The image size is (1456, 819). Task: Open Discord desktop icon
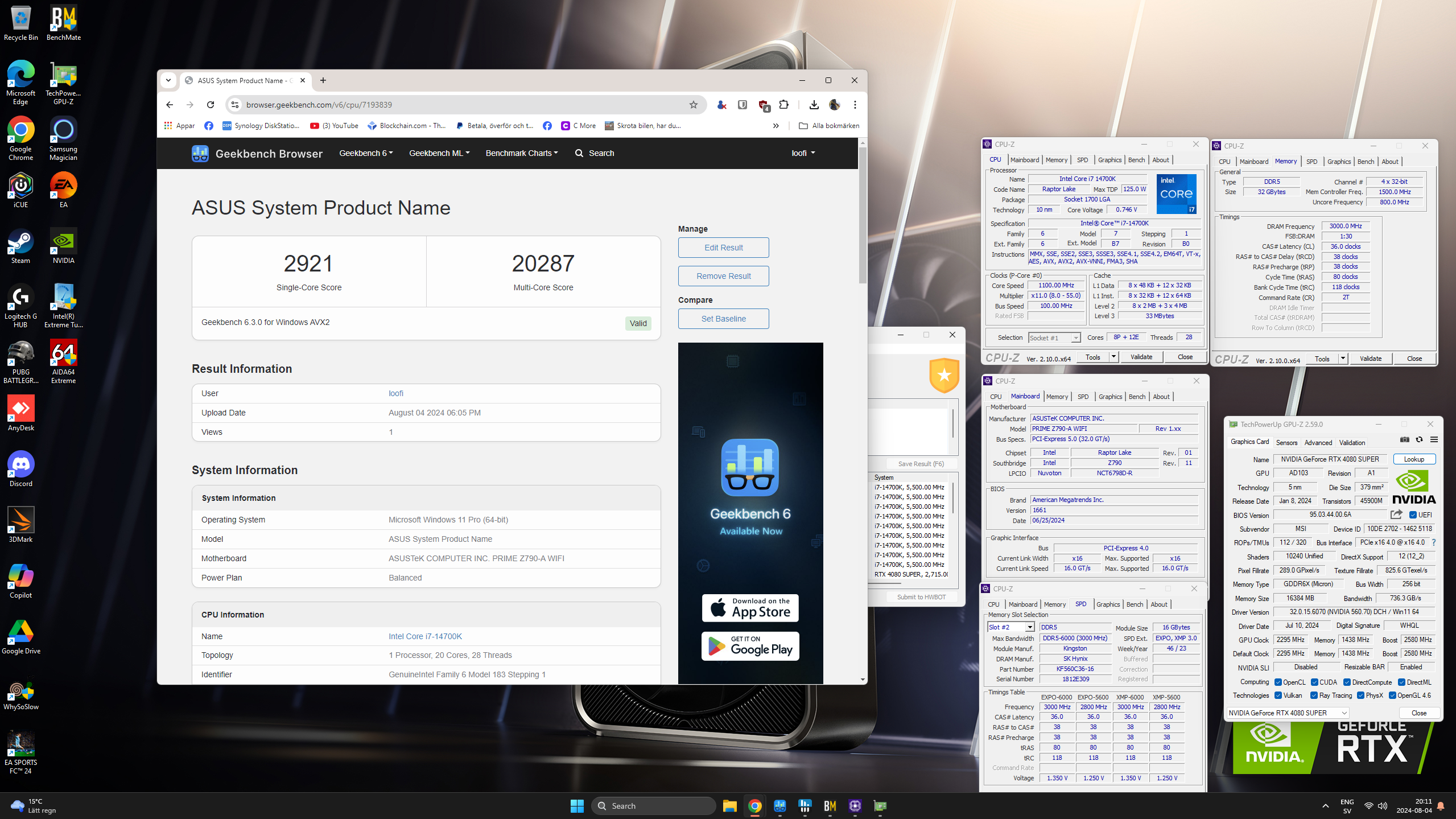point(20,469)
